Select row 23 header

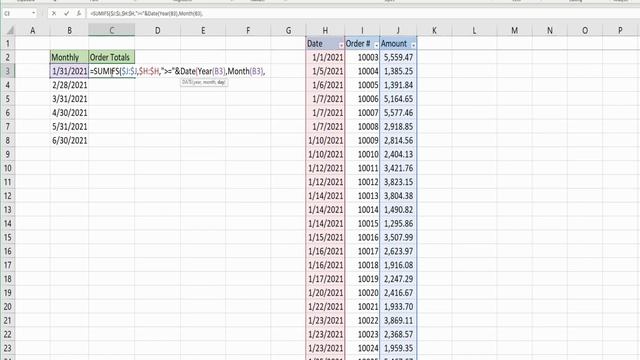pyautogui.click(x=8, y=348)
